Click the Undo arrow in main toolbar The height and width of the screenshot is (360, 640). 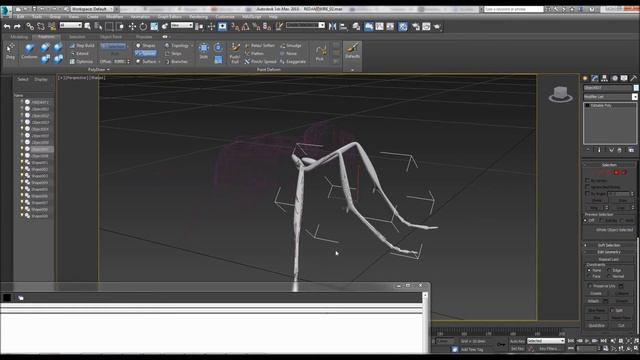[7, 27]
